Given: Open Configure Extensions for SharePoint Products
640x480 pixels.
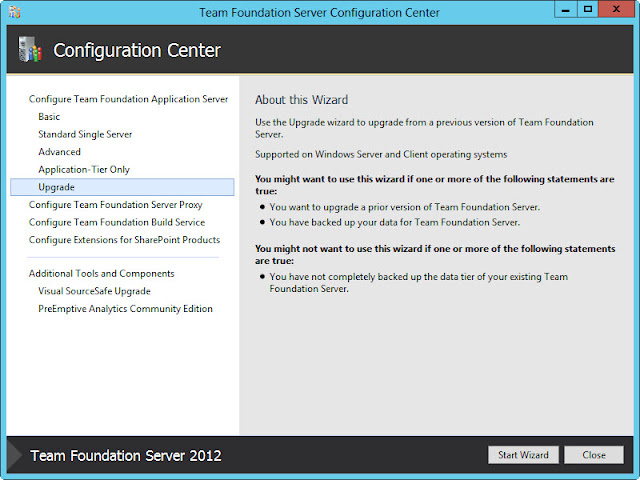Looking at the screenshot, I should click(124, 240).
